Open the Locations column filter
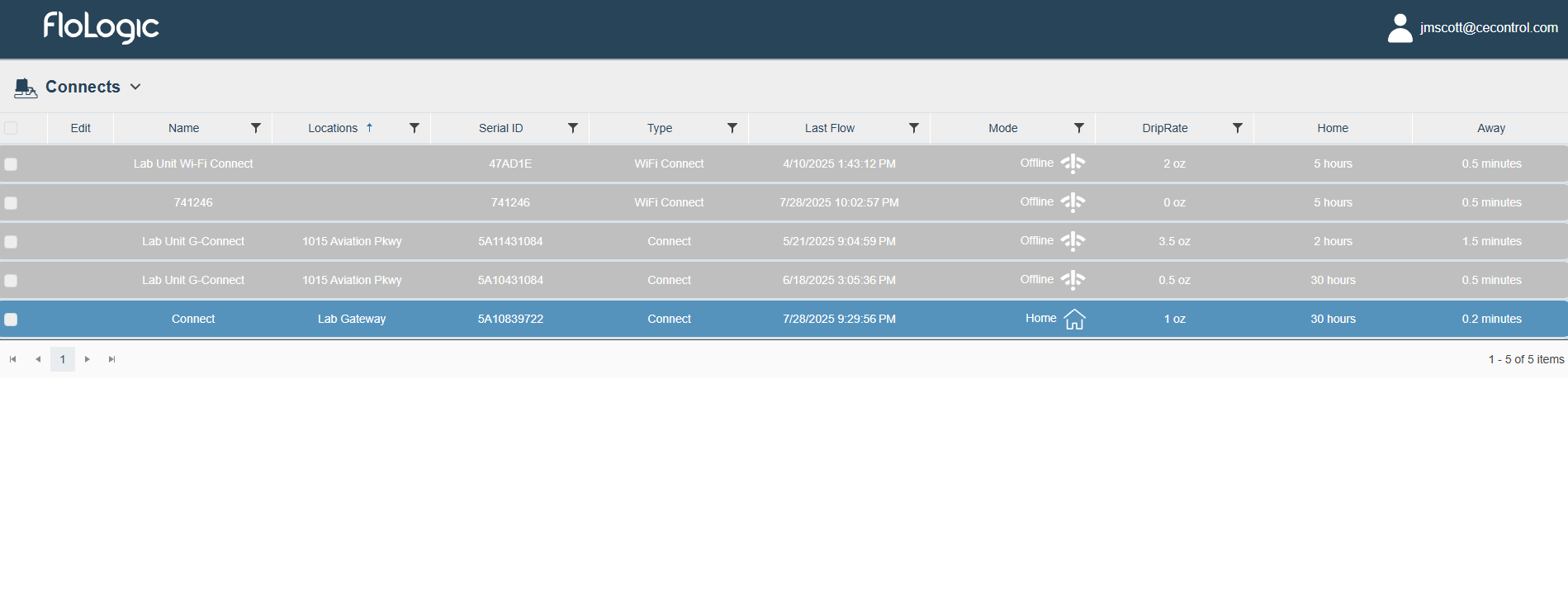The width and height of the screenshot is (1568, 597). tap(415, 128)
